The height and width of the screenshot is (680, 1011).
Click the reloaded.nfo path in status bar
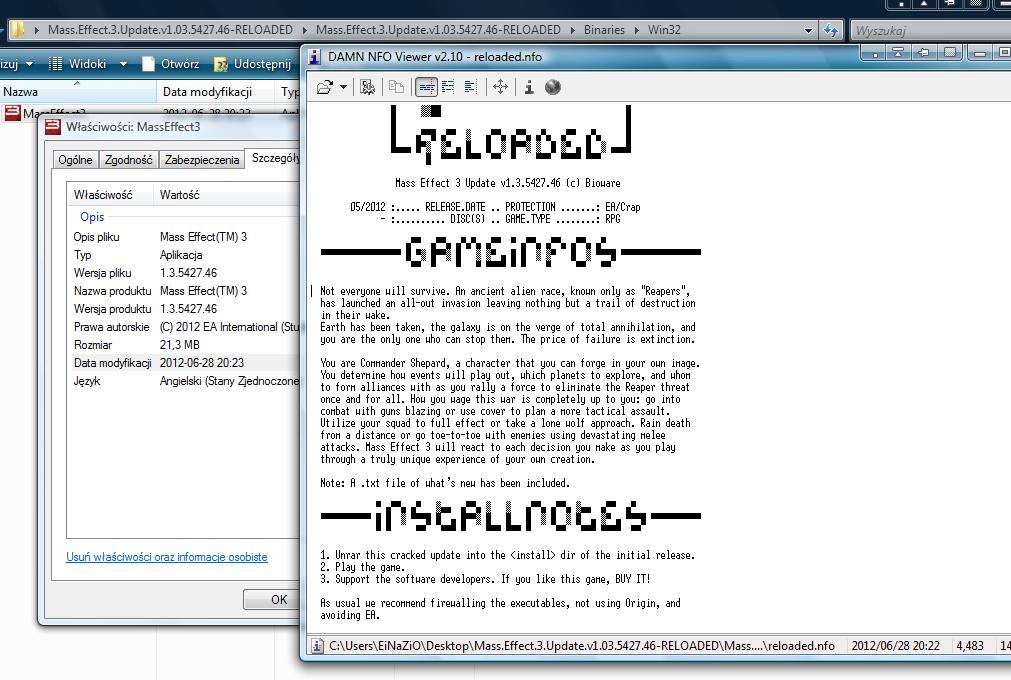(582, 646)
